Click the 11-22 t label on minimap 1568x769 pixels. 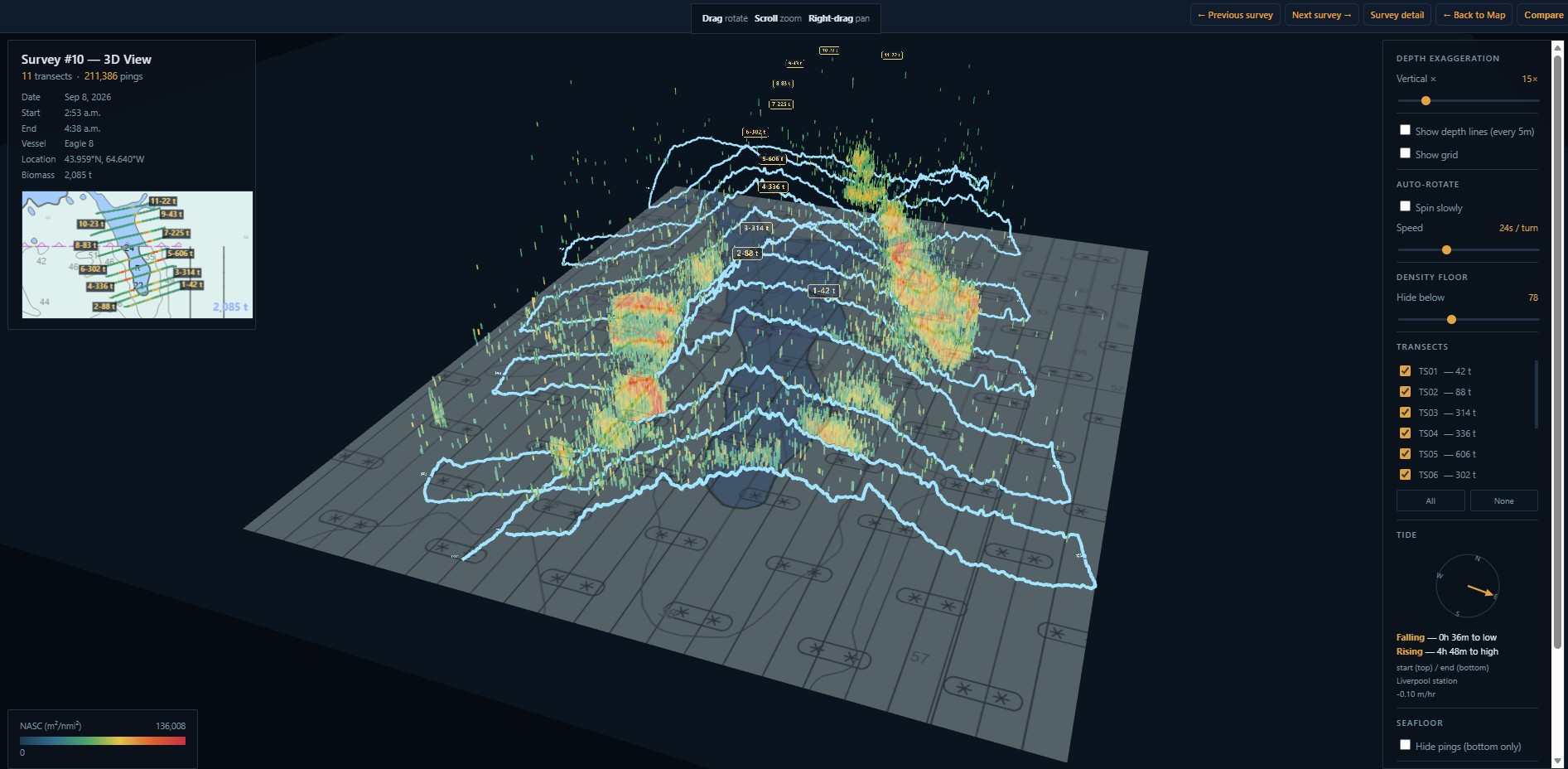coord(163,201)
